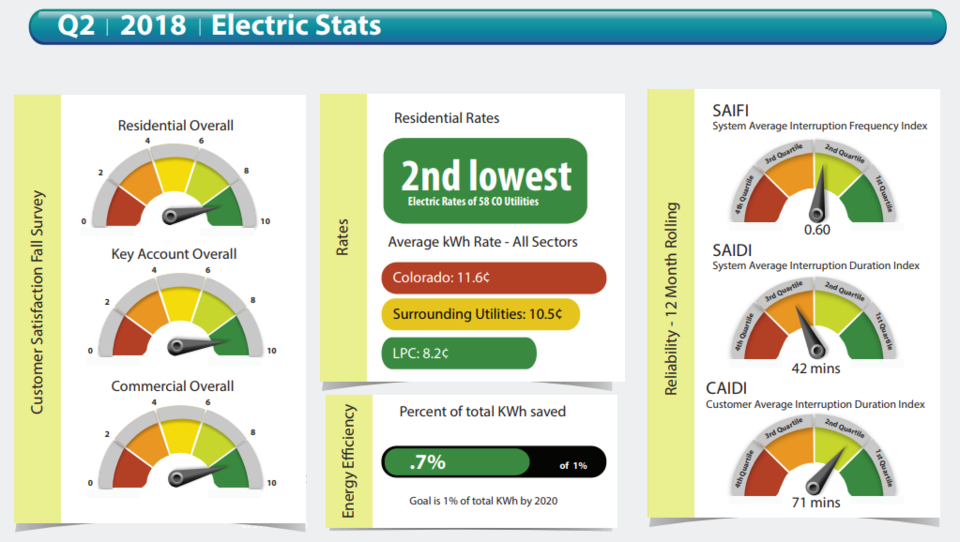Click the '0' scale label on Commercial gauge
The height and width of the screenshot is (542, 960).
tap(90, 483)
